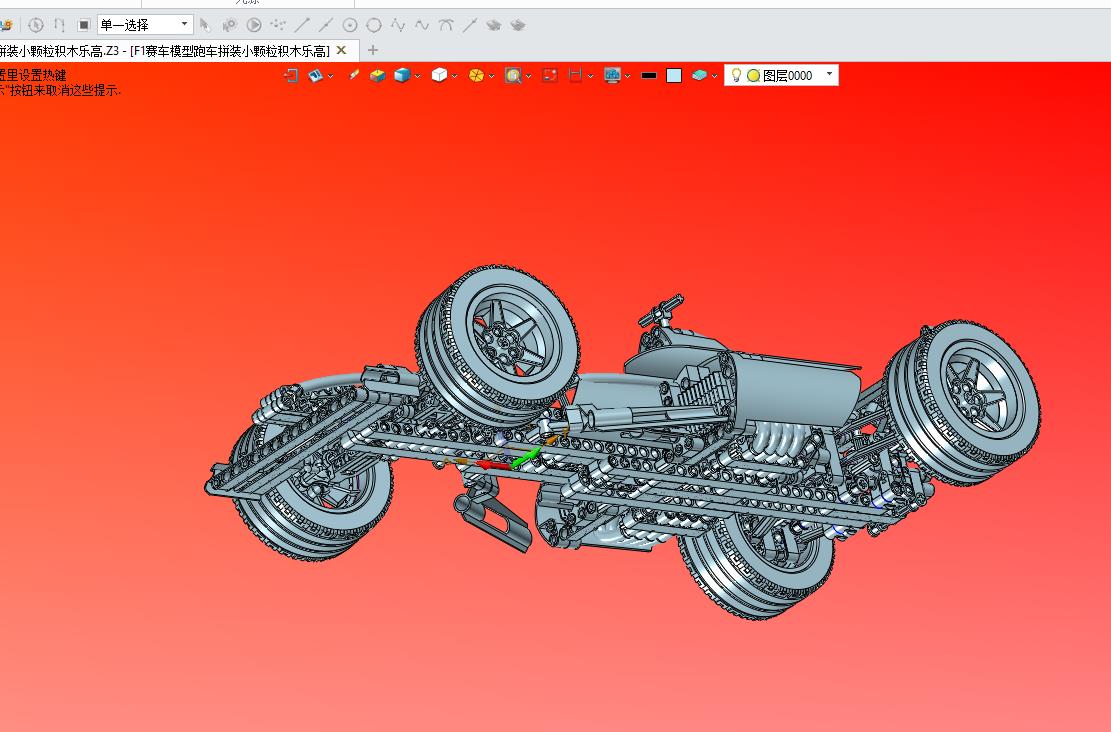1111x732 pixels.
Task: Click the scattered points filter icon
Action: click(278, 26)
